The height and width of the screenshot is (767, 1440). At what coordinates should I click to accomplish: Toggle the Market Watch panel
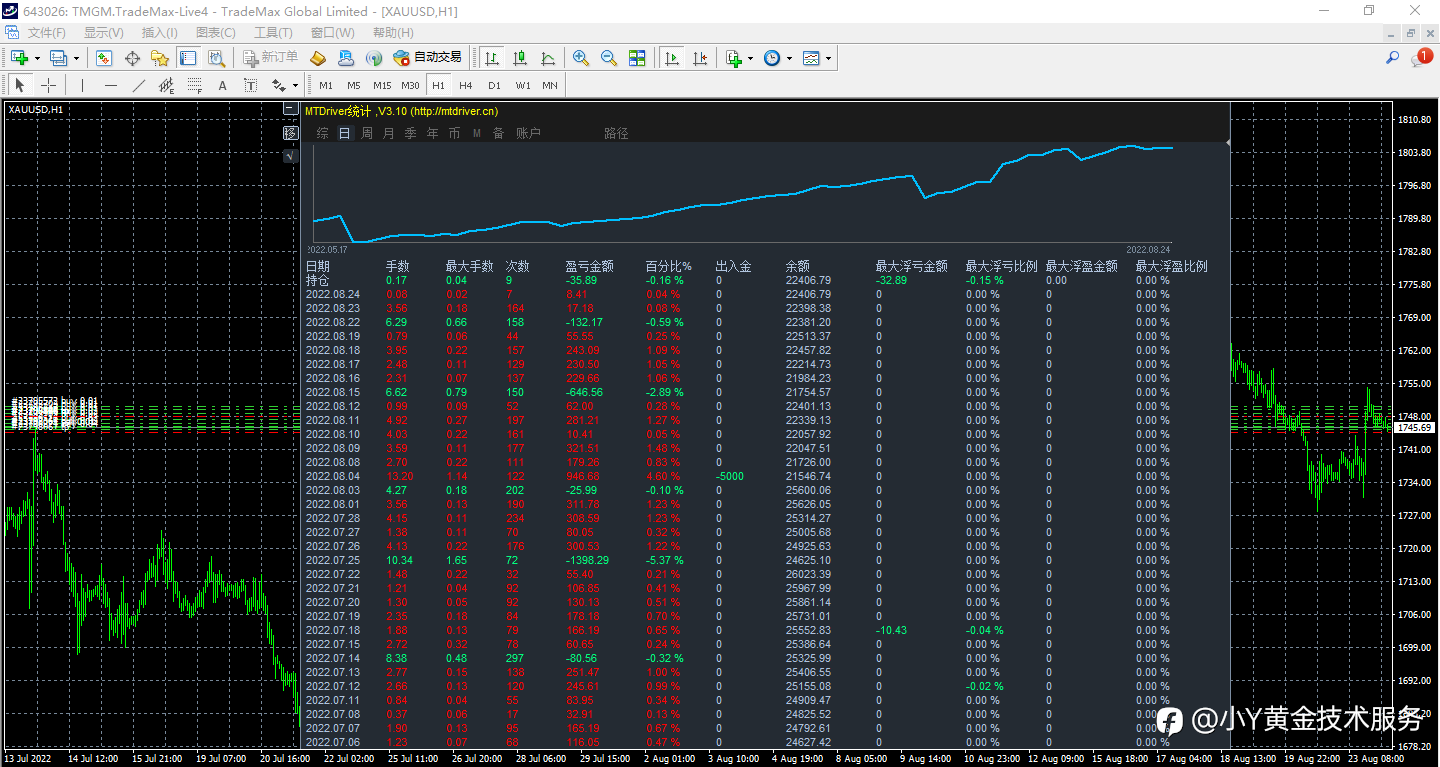coord(103,58)
